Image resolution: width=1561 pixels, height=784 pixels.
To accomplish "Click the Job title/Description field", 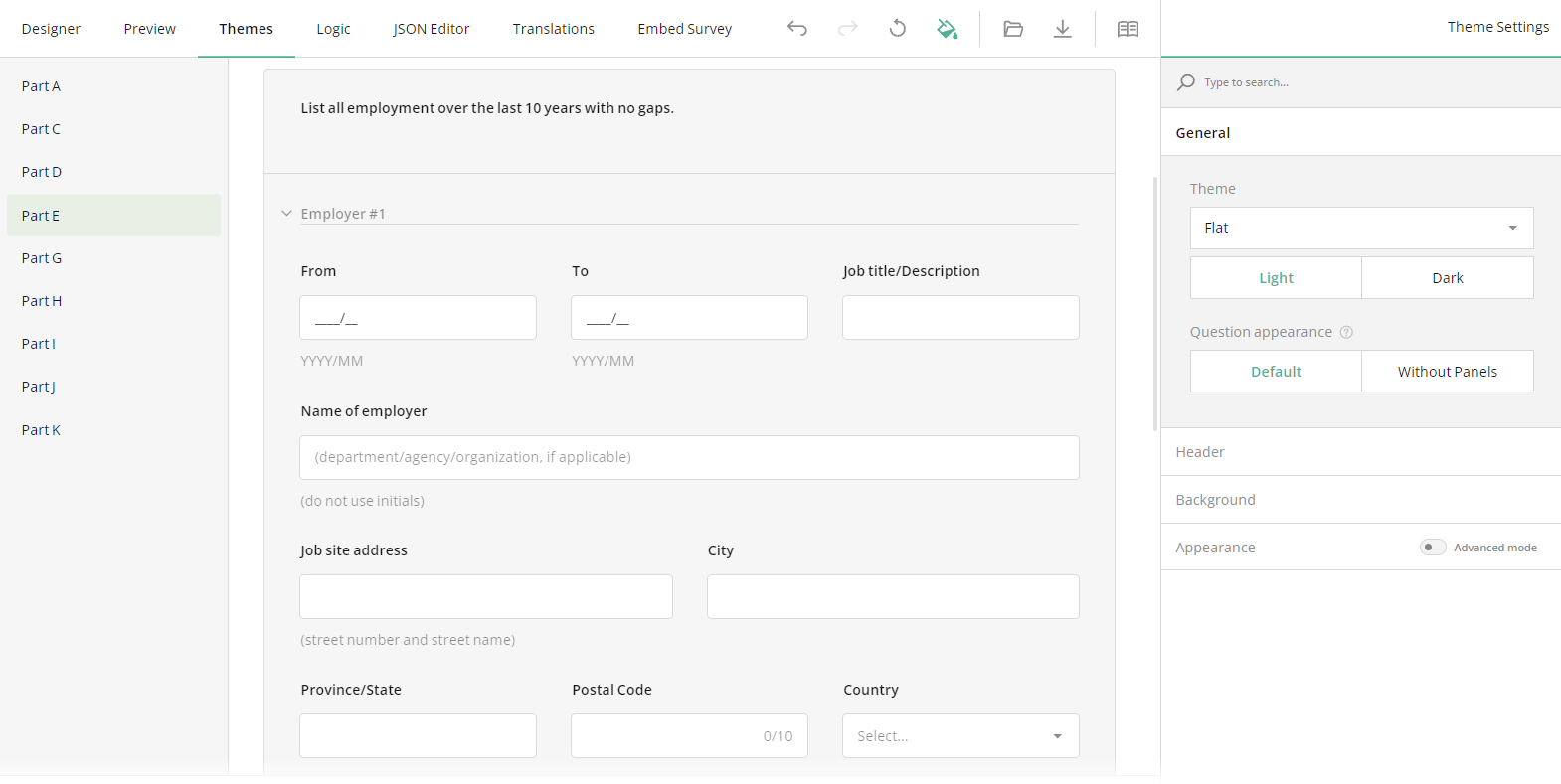I will pyautogui.click(x=960, y=318).
